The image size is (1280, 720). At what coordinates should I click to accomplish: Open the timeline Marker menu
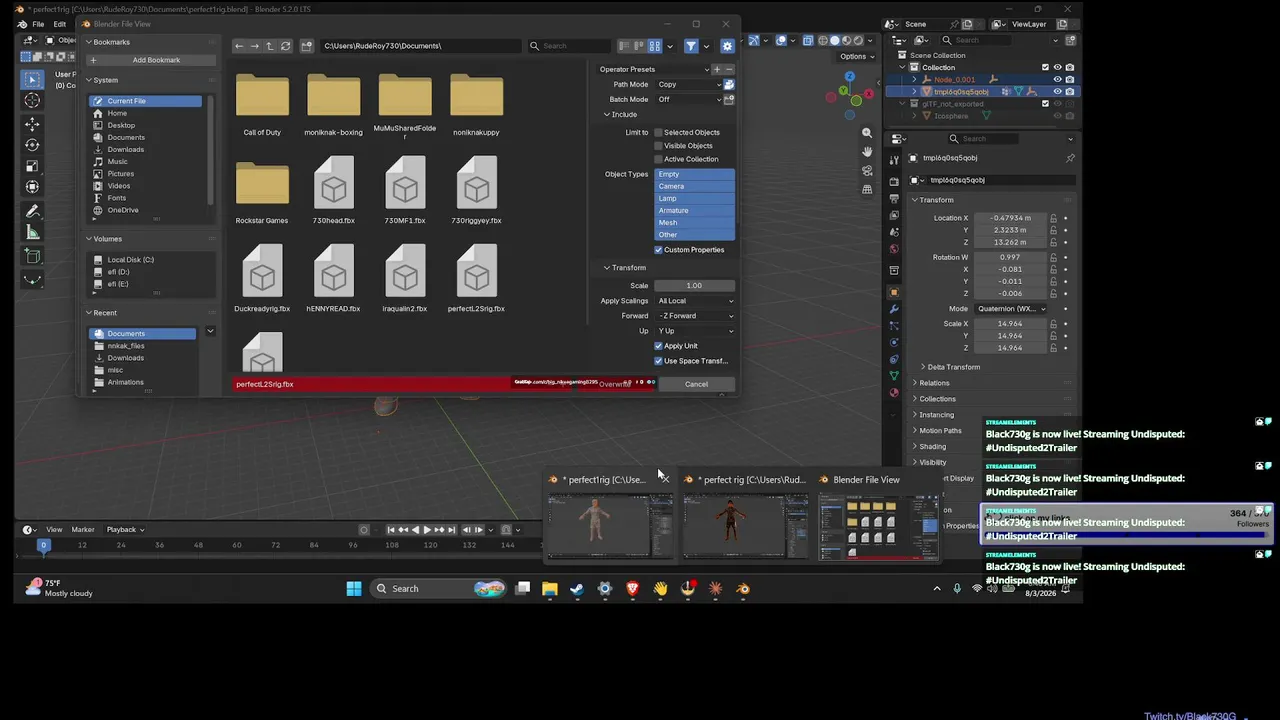[x=83, y=530]
